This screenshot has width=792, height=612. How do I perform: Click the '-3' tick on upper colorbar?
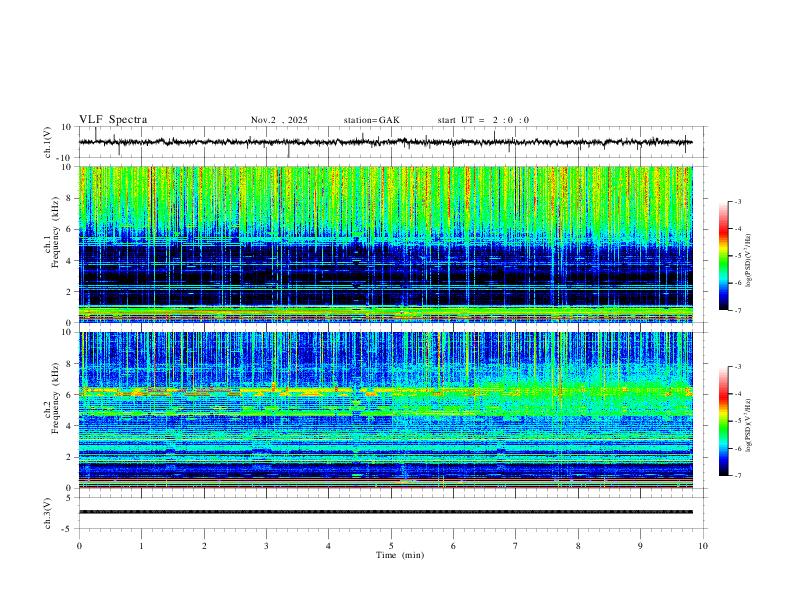(x=737, y=201)
